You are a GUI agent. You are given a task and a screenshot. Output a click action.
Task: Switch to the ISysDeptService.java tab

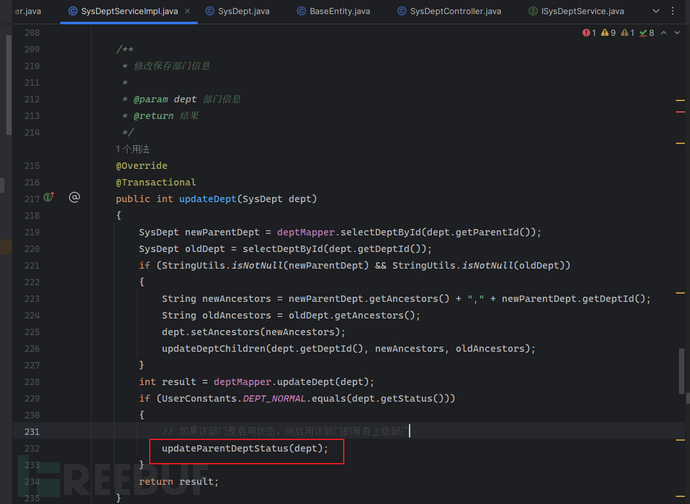(x=576, y=11)
